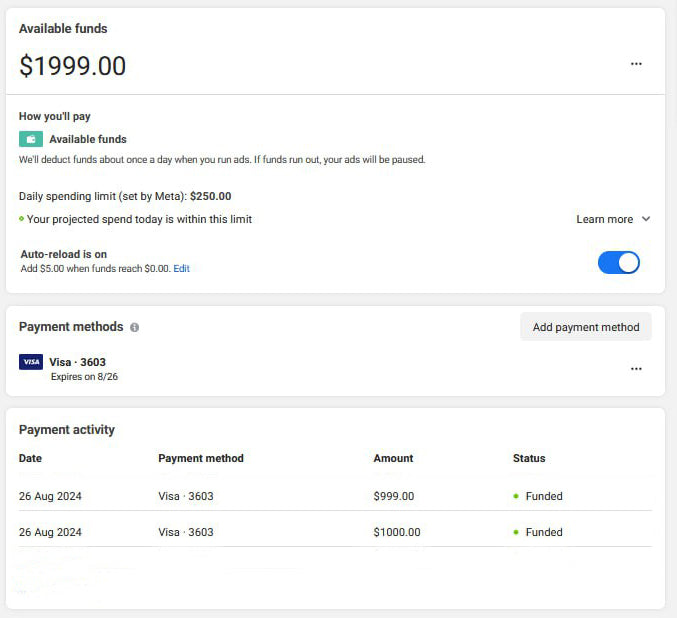Edit the auto-reload amount settings
Image resolution: width=677 pixels, height=618 pixels.
point(181,269)
